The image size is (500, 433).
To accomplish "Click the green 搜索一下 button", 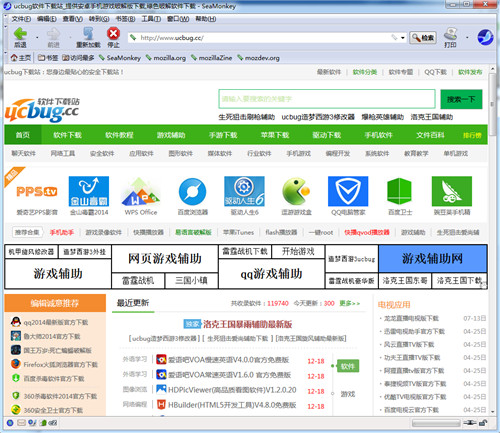I will (461, 99).
